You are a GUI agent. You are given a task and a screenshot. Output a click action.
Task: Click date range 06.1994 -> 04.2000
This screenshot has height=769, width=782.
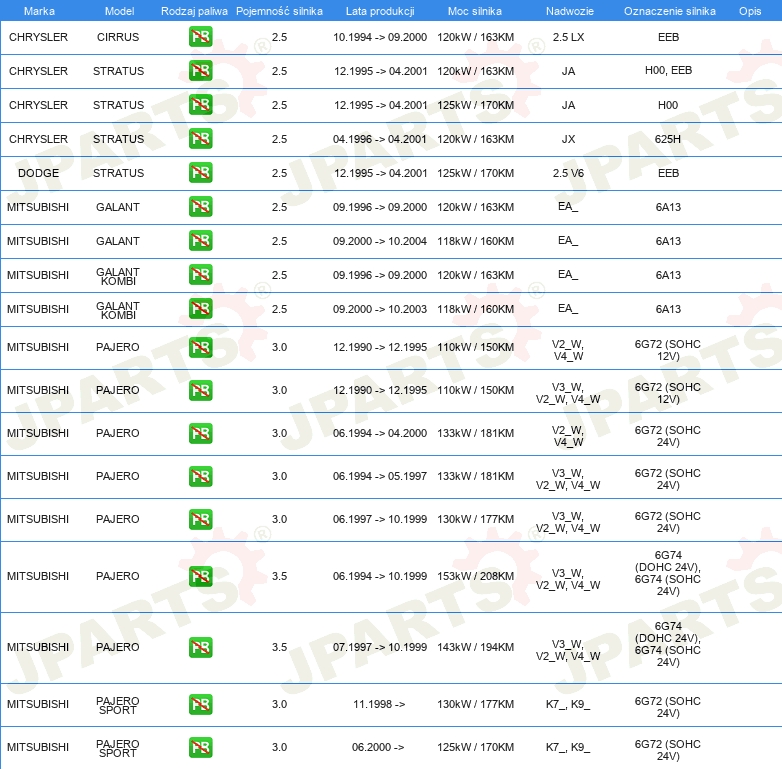click(380, 433)
